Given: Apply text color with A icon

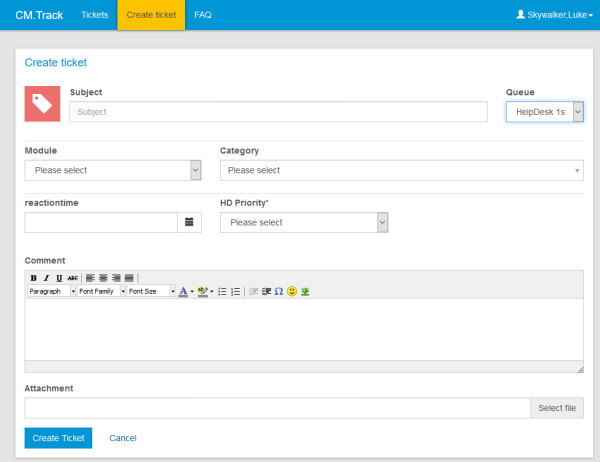Looking at the screenshot, I should [x=183, y=291].
